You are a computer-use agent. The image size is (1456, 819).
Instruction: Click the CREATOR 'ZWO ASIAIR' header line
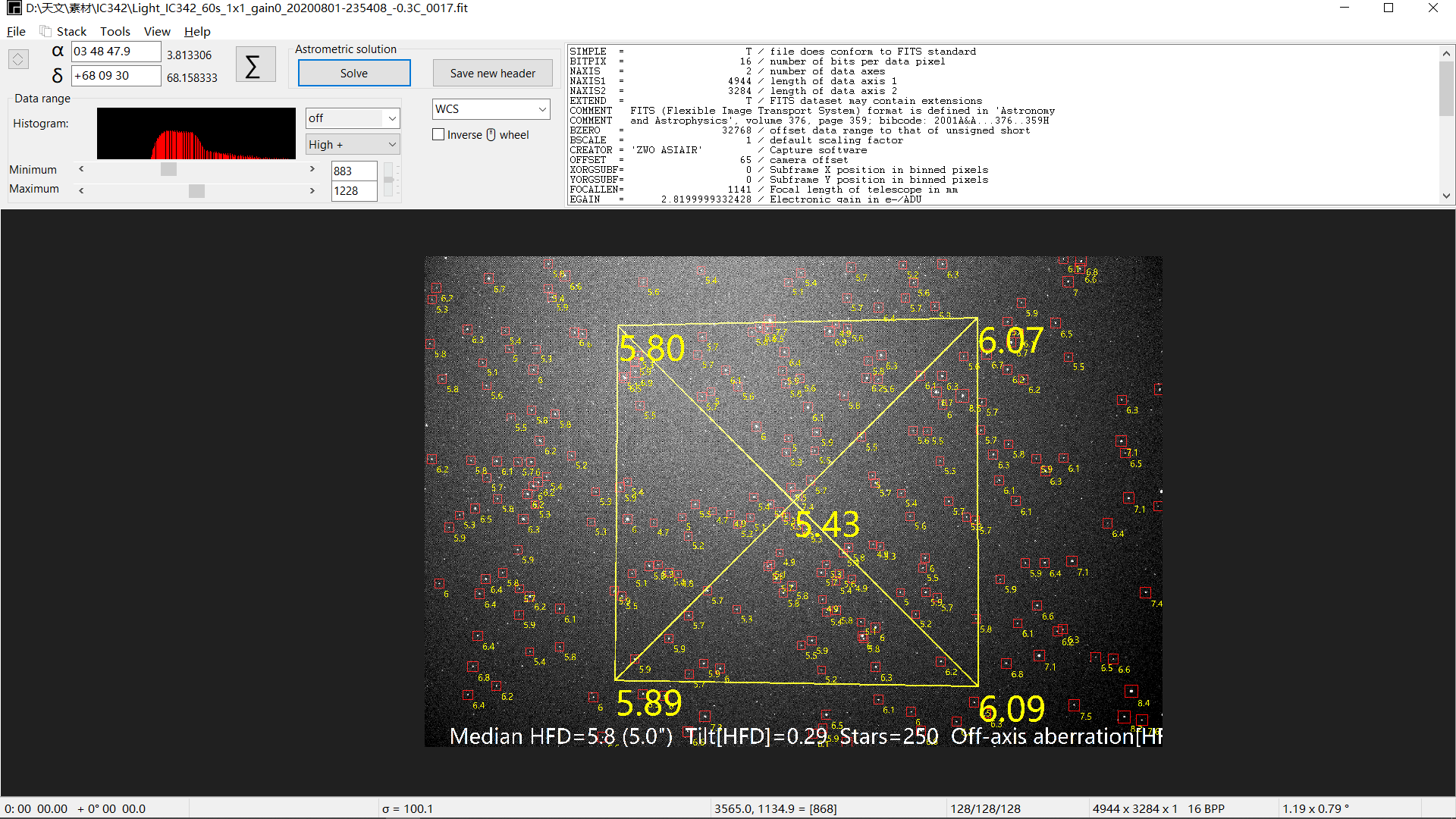click(718, 150)
